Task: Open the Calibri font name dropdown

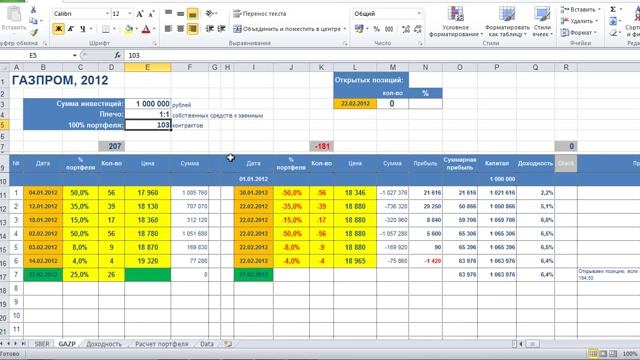Action: (x=107, y=14)
